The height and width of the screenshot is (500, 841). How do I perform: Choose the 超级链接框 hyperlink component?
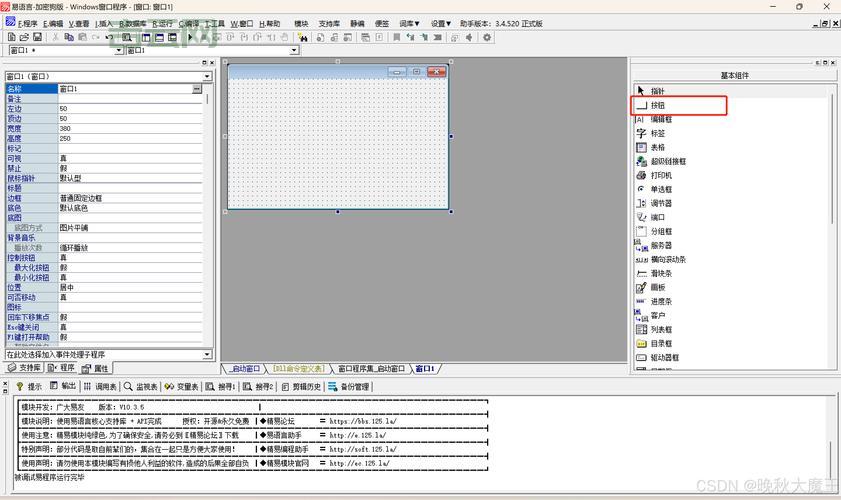[668, 161]
